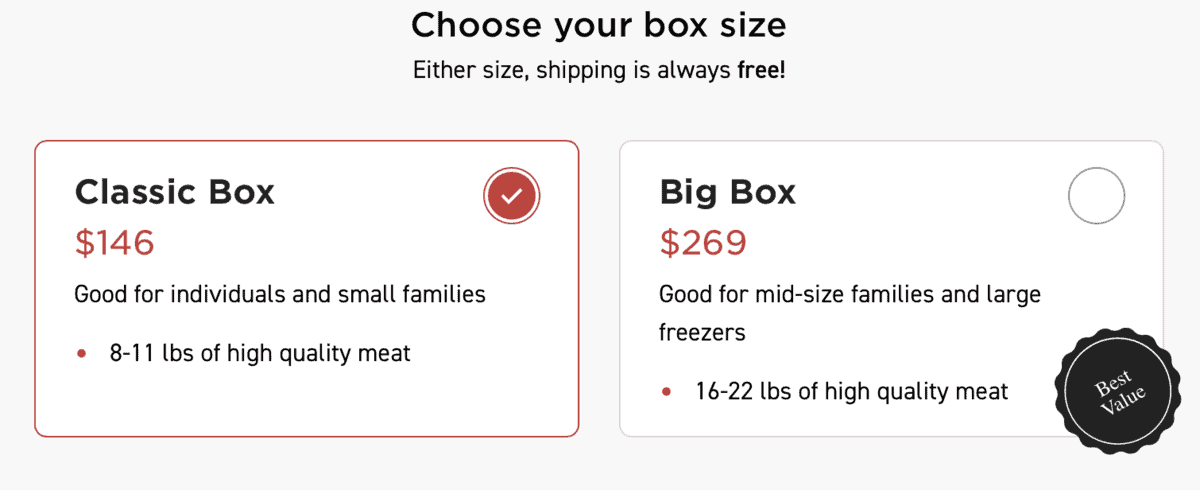Click the red bullet in Big Box

coord(666,392)
